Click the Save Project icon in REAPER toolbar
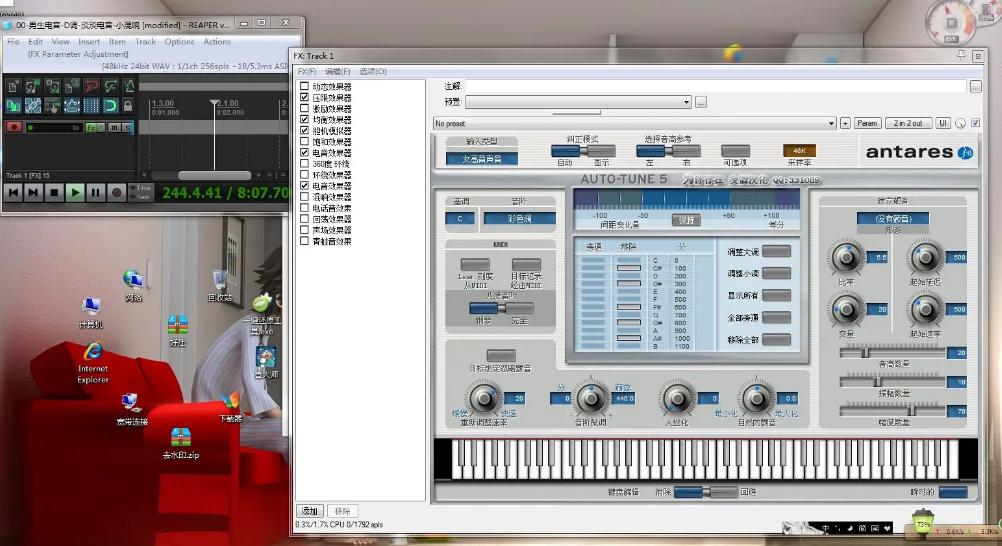This screenshot has width=1002, height=546. [52, 86]
